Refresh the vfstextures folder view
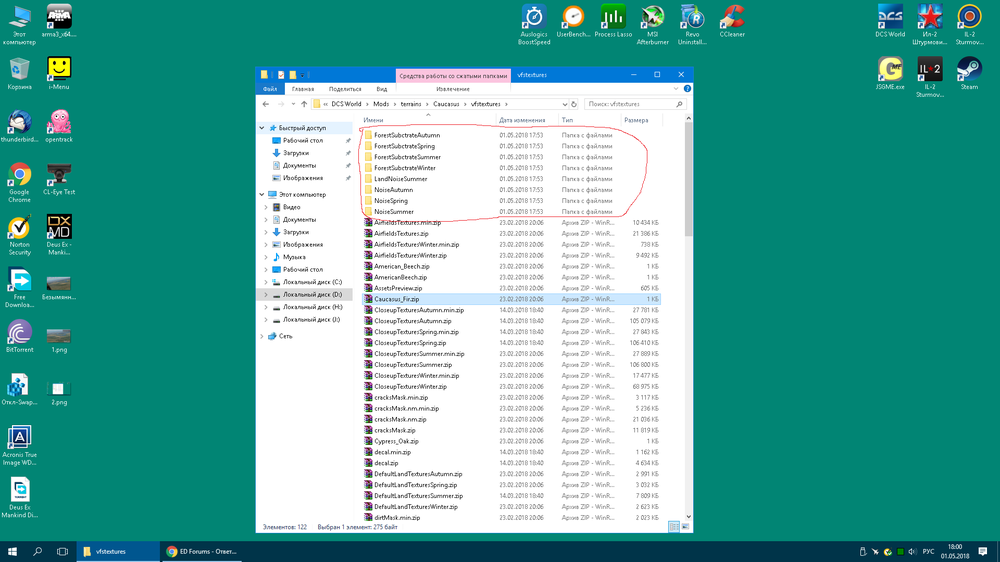The image size is (1000, 562). coord(574,104)
